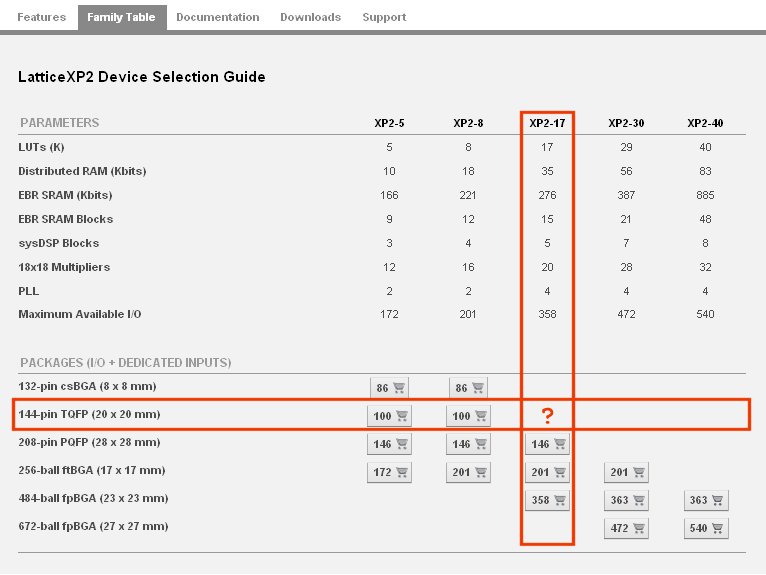Select the Distributed RAM (Kbits) label
Screen dimensions: 766x575
tap(82, 171)
